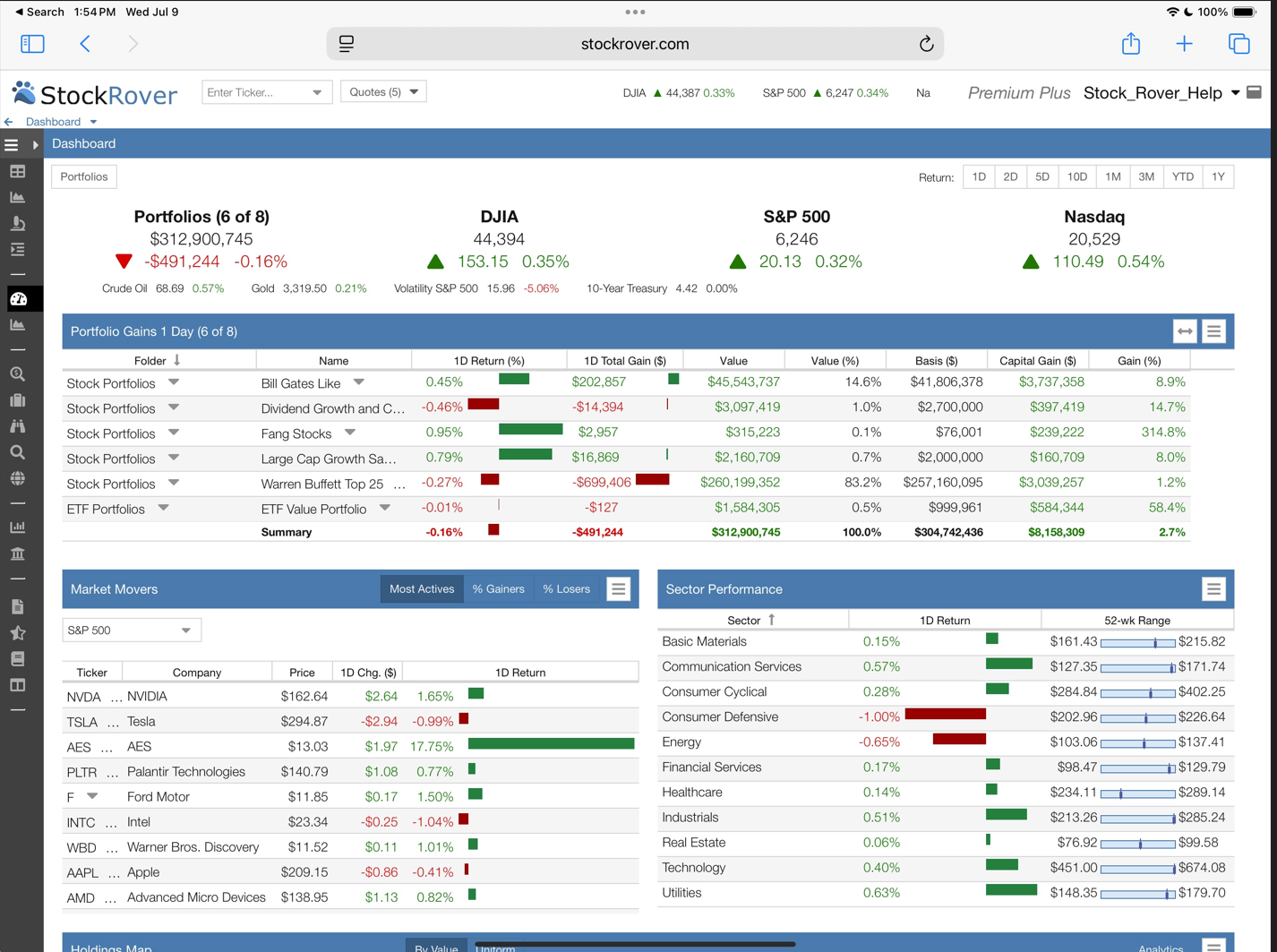Sort by 1D Return (%) column header
The image size is (1277, 952).
tap(489, 361)
